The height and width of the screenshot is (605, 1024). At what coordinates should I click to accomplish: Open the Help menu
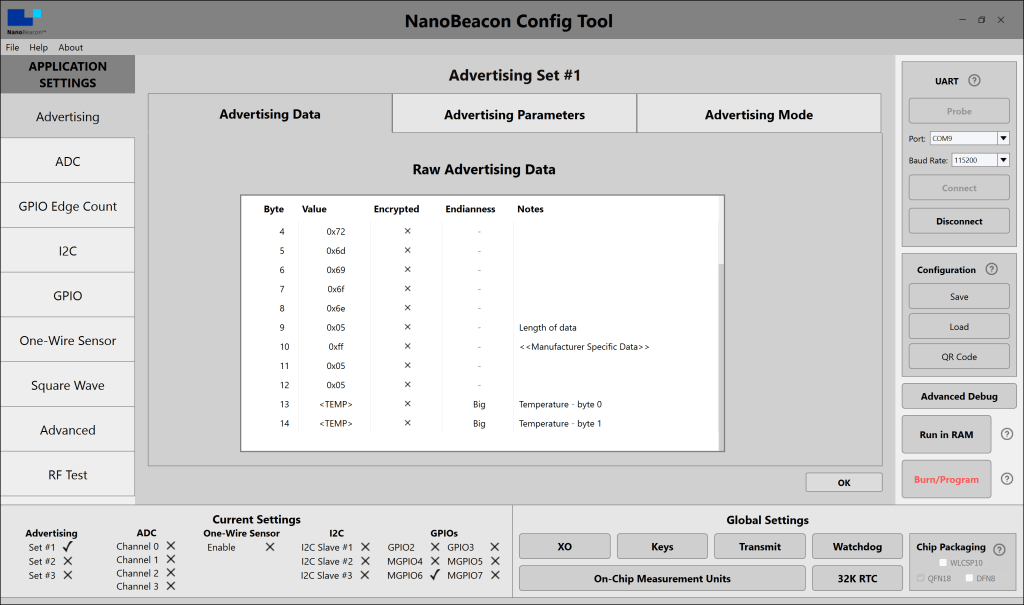39,47
